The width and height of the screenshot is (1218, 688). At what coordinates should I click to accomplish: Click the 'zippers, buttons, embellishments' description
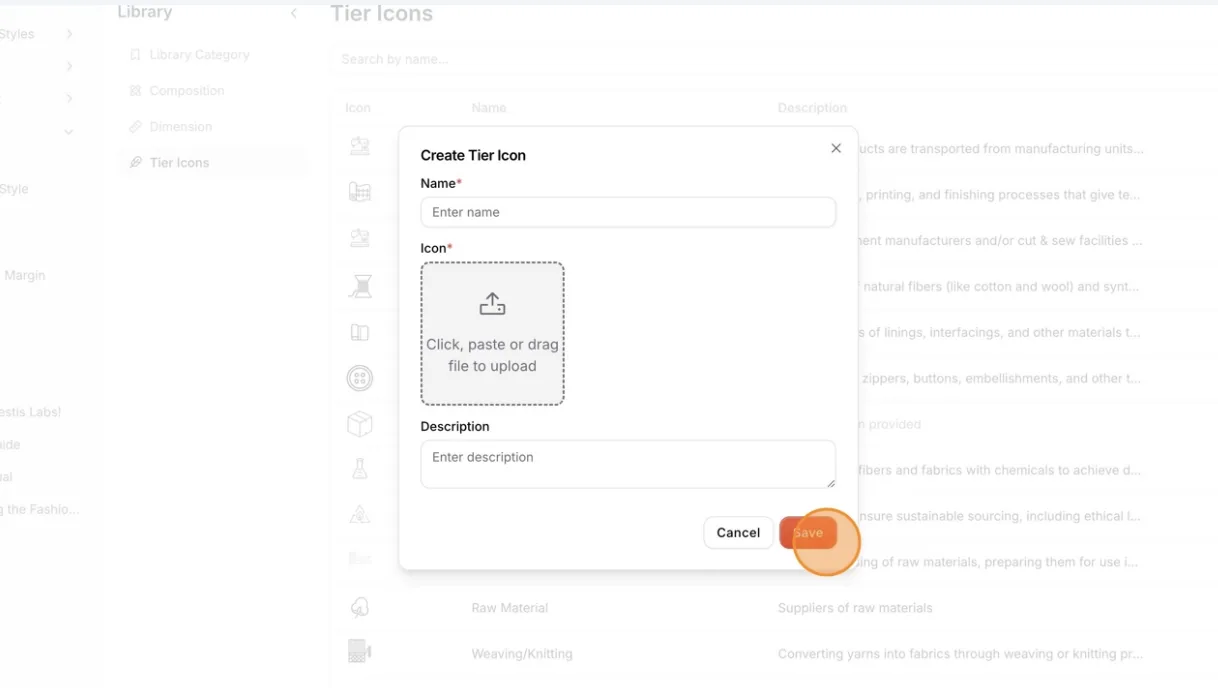click(1001, 379)
